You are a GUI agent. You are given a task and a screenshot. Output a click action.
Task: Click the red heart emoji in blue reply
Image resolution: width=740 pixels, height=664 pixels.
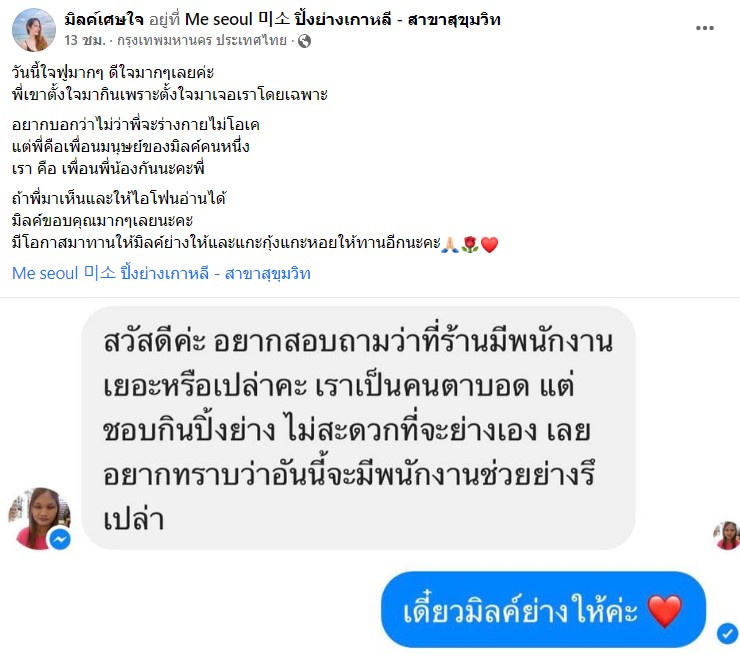pyautogui.click(x=664, y=611)
